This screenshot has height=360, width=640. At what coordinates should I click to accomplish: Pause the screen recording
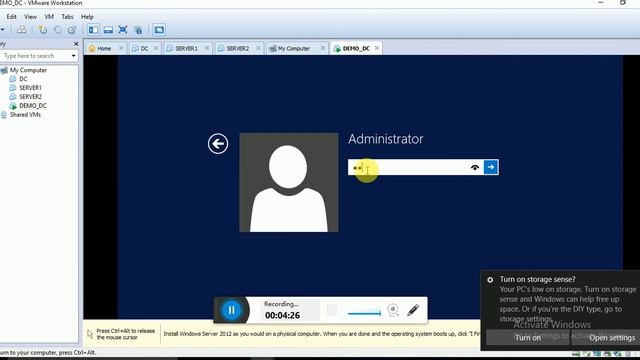231,310
